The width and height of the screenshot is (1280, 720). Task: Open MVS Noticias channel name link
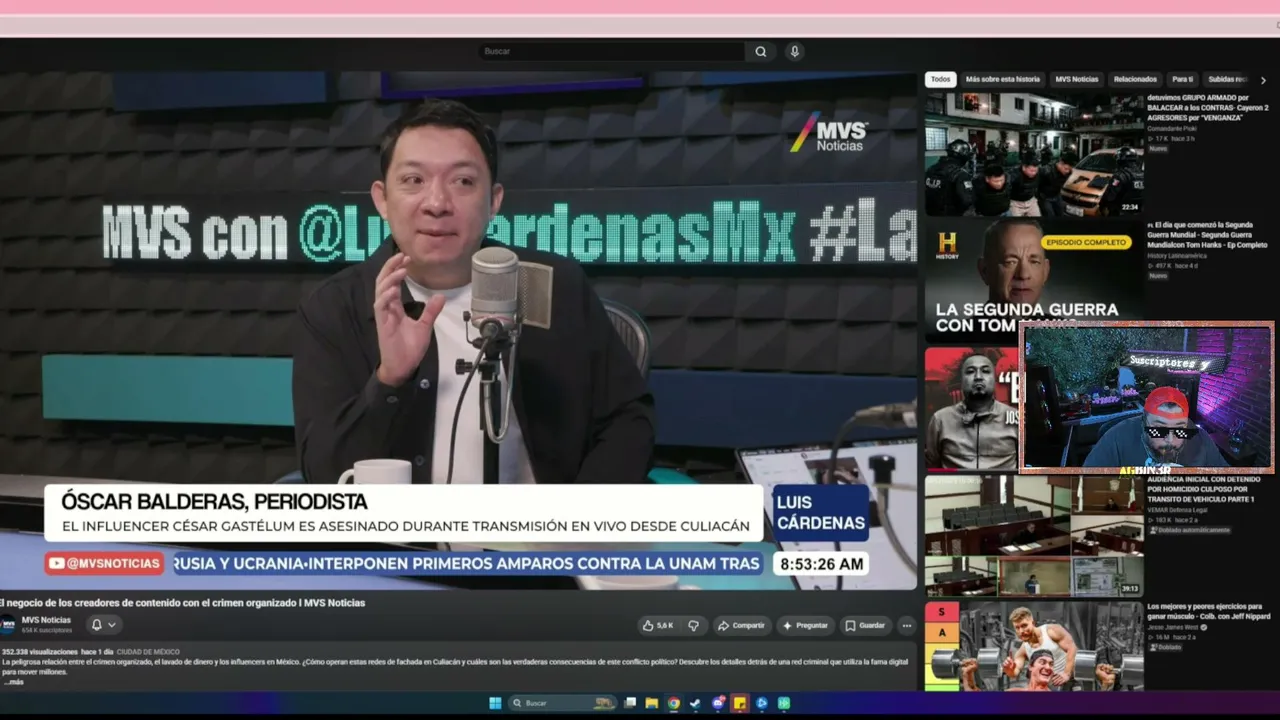(x=46, y=620)
